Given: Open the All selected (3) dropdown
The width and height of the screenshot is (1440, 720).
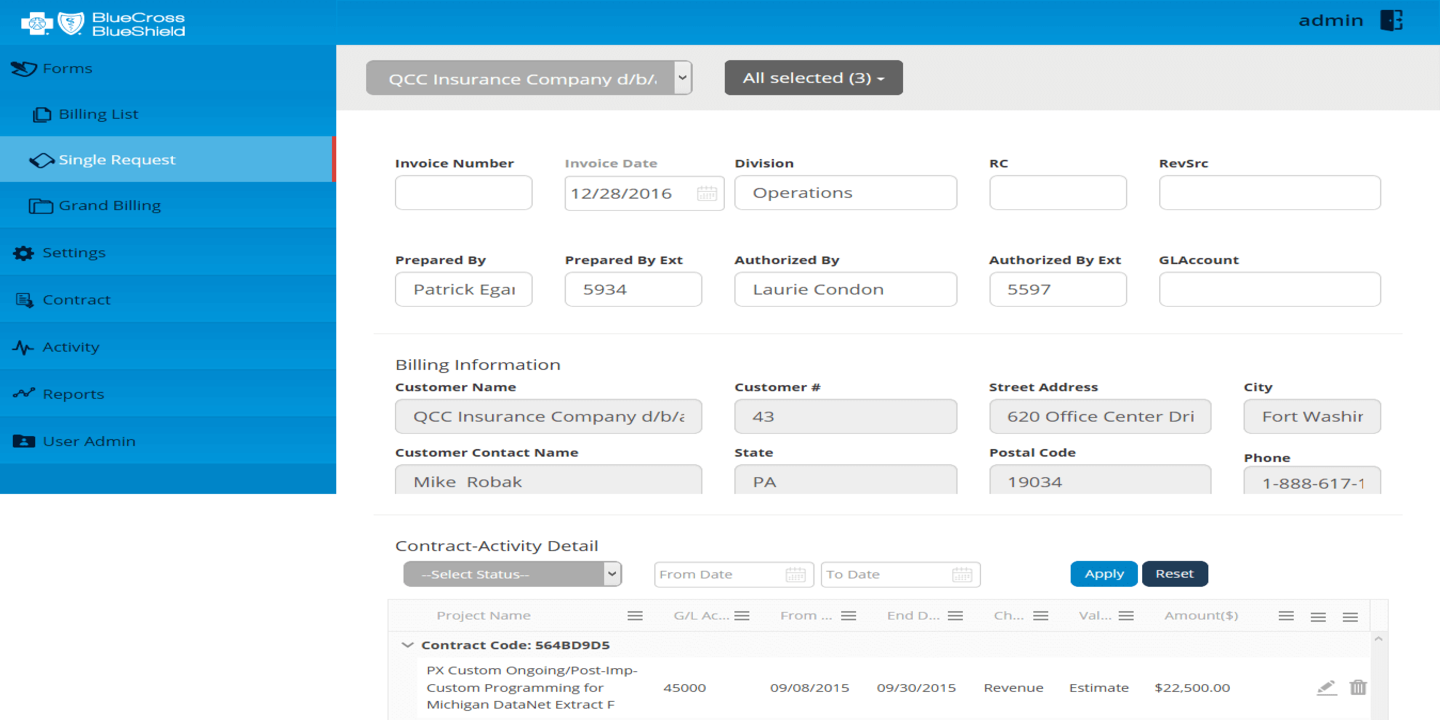Looking at the screenshot, I should click(x=813, y=78).
